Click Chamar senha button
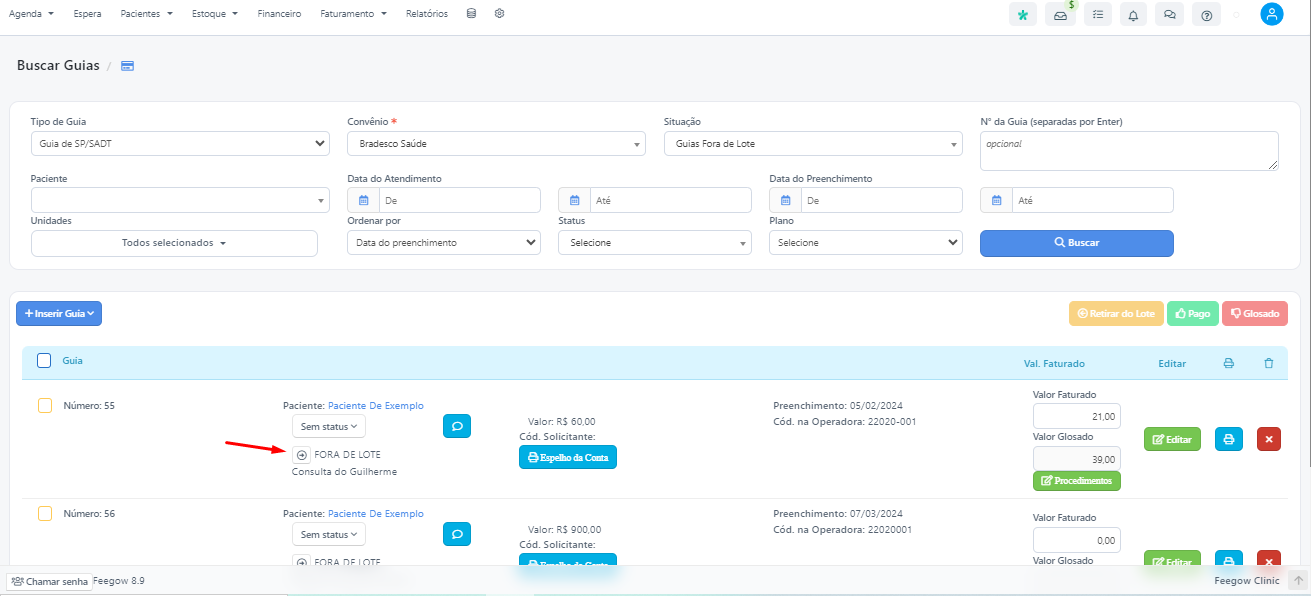 pyautogui.click(x=48, y=581)
